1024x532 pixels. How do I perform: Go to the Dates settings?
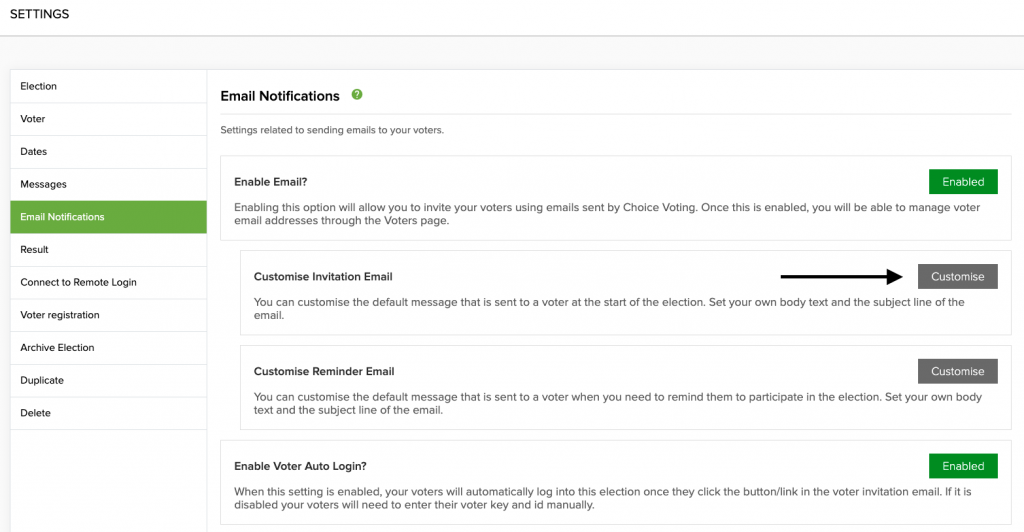[x=108, y=151]
